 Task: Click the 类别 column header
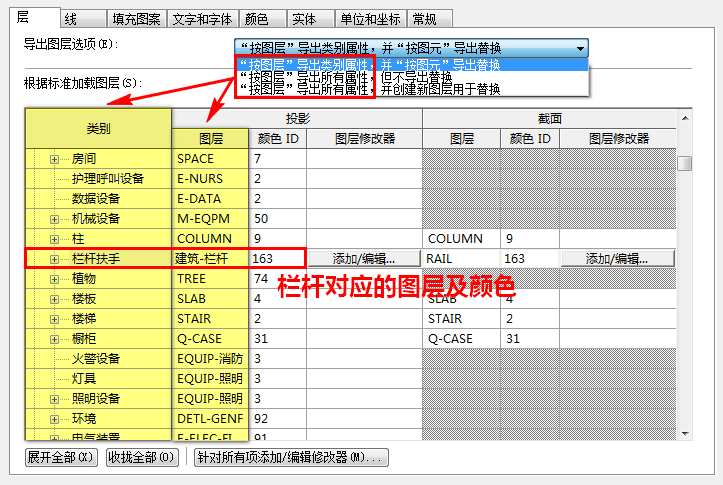pyautogui.click(x=98, y=129)
